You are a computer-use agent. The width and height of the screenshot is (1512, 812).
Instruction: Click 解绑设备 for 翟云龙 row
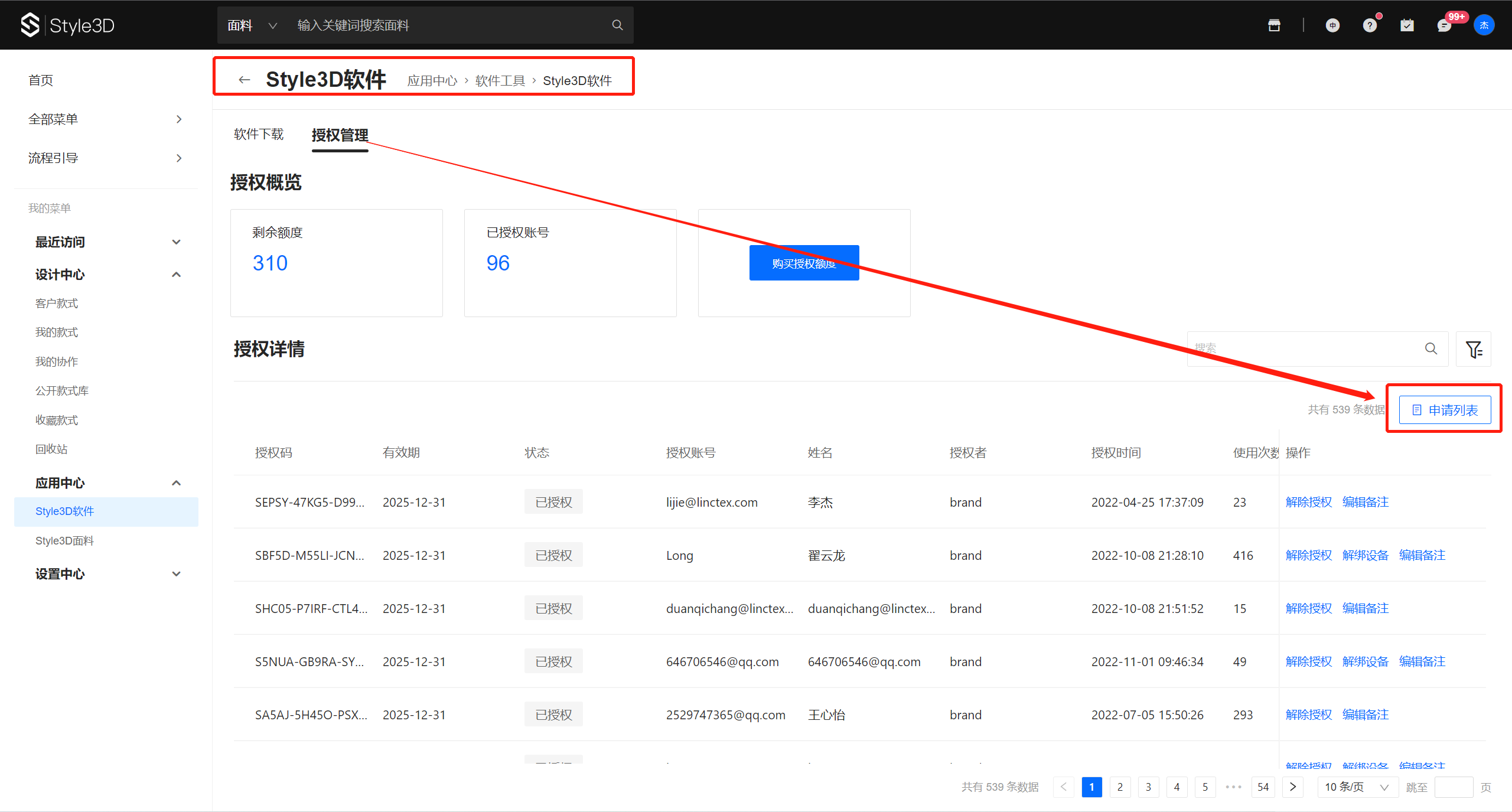[x=1366, y=555]
